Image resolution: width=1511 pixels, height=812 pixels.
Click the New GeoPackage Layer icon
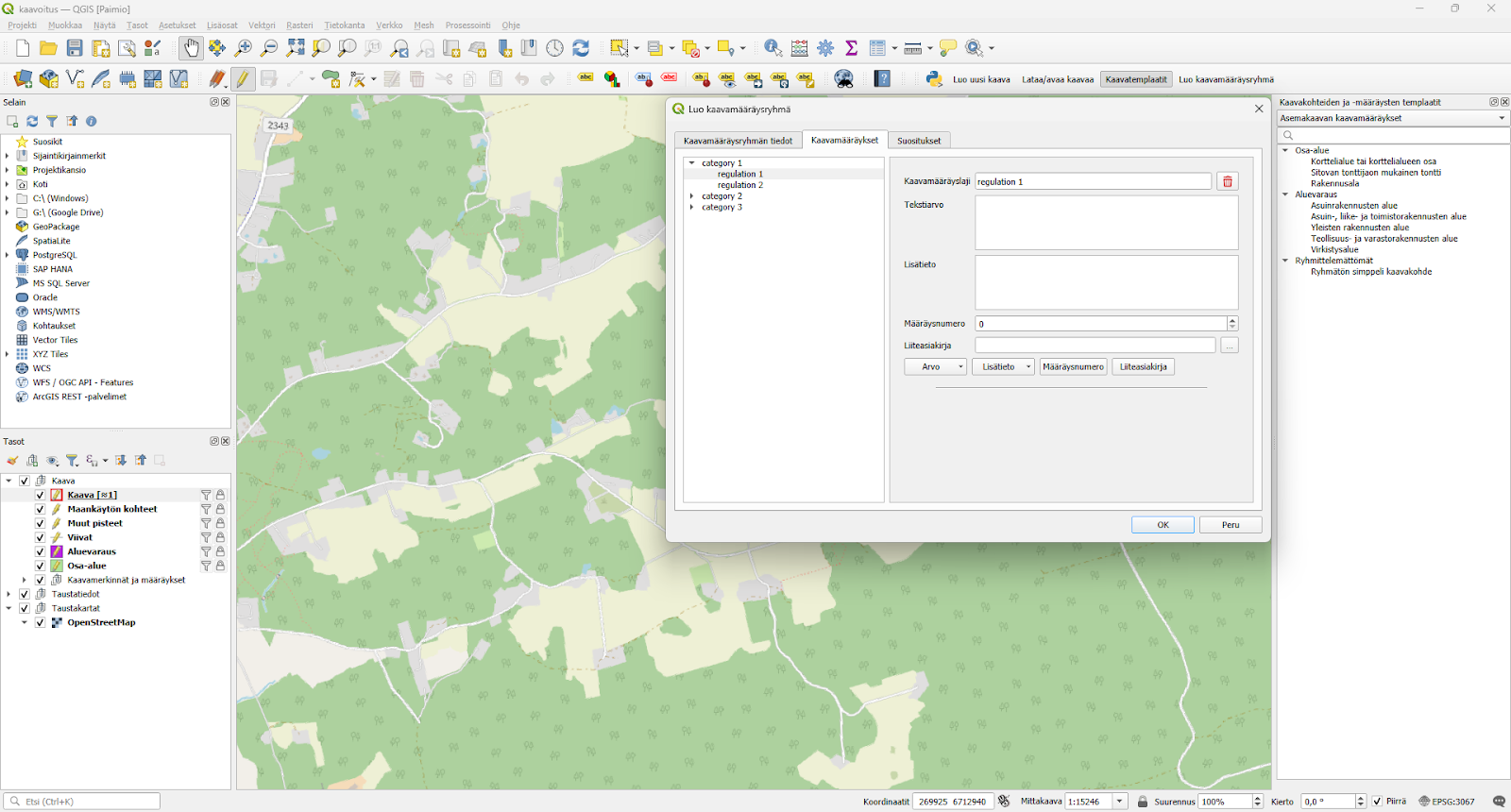tap(49, 79)
